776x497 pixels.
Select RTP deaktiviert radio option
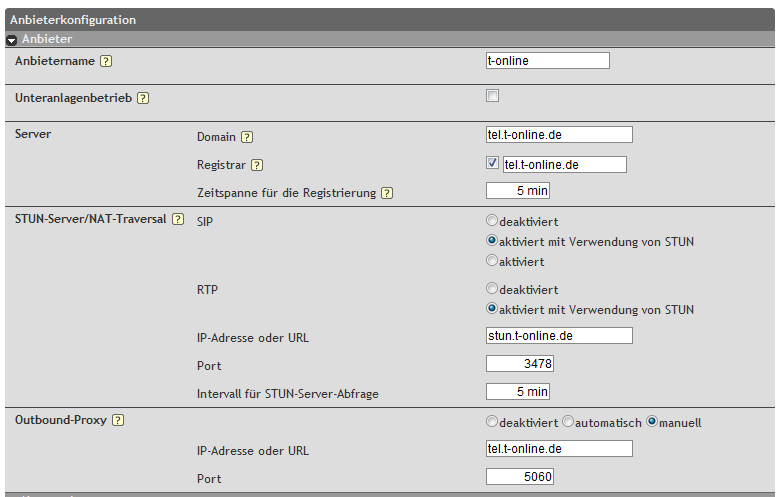[491, 288]
